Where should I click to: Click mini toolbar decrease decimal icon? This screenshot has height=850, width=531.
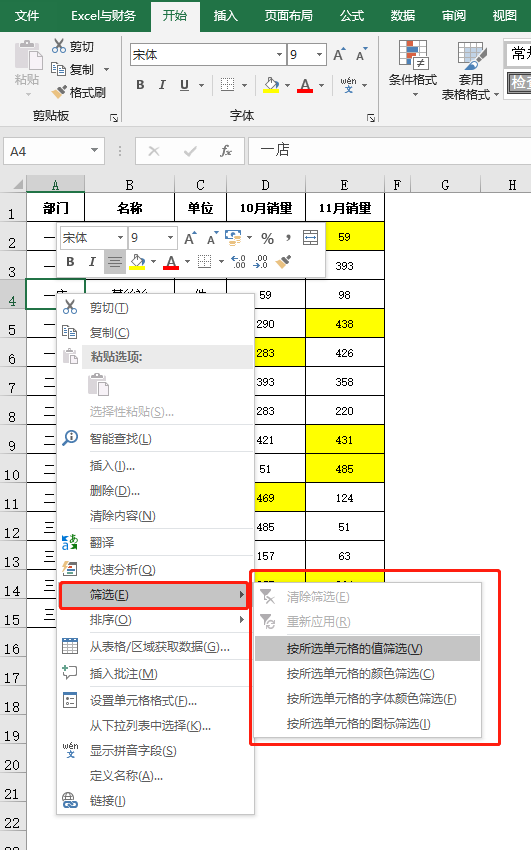point(261,262)
